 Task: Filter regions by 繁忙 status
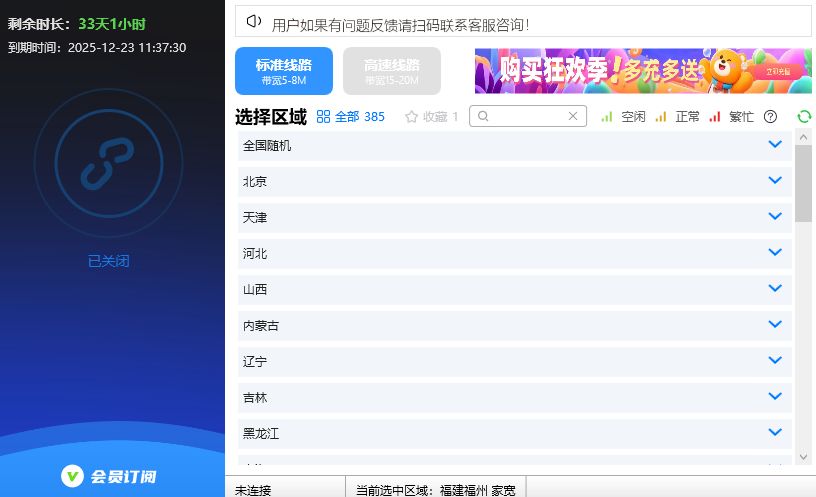click(731, 117)
